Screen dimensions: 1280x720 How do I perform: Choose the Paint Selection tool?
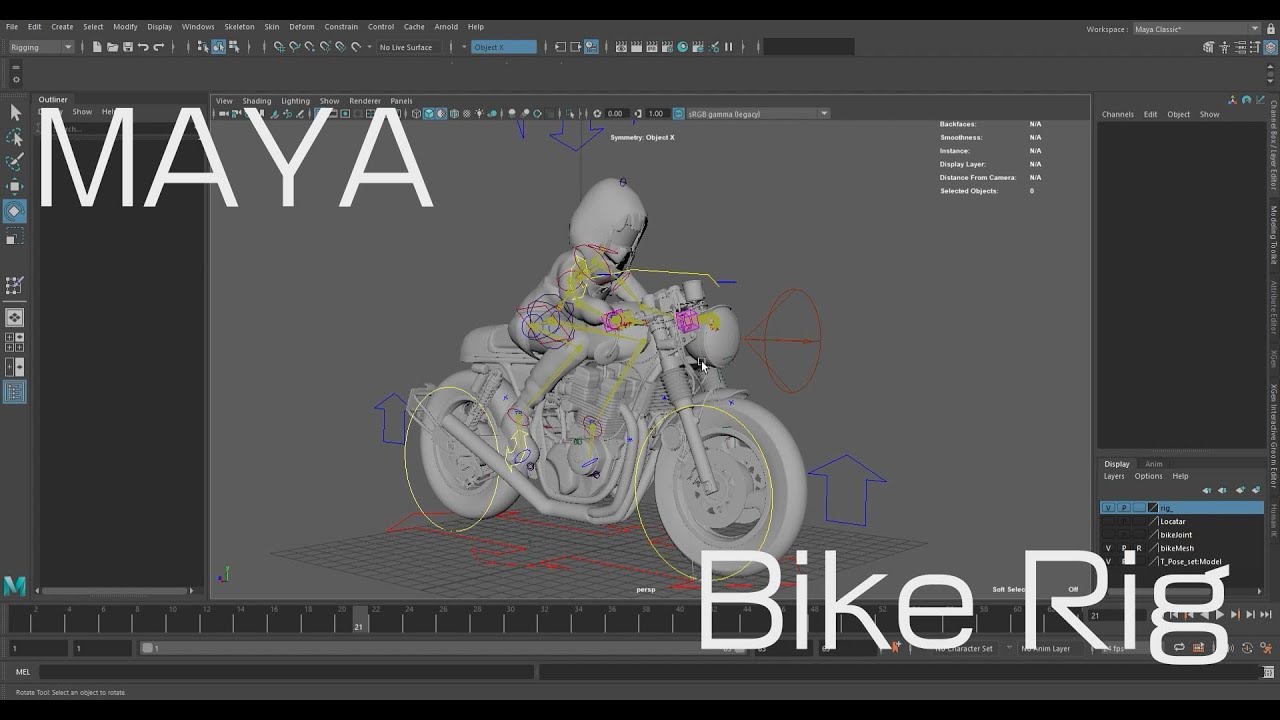(15, 161)
